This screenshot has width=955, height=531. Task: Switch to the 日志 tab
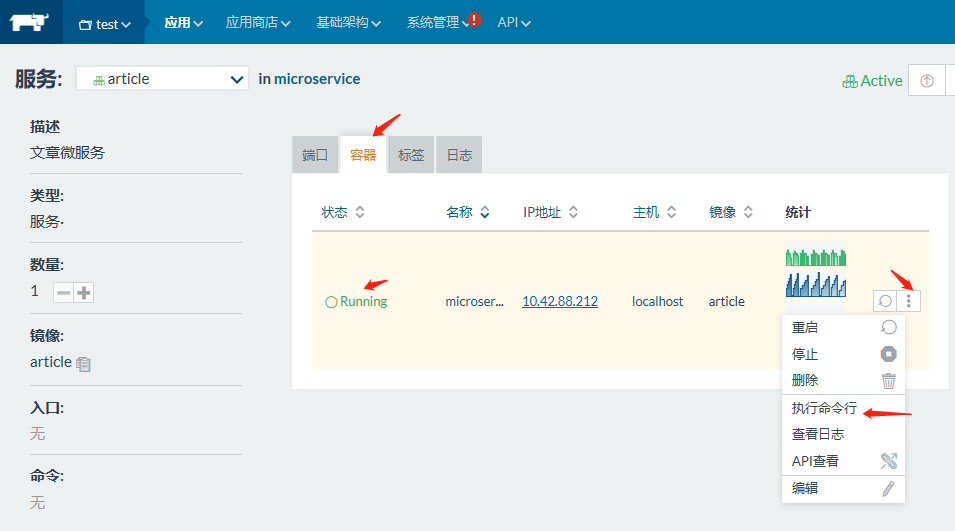coord(459,155)
